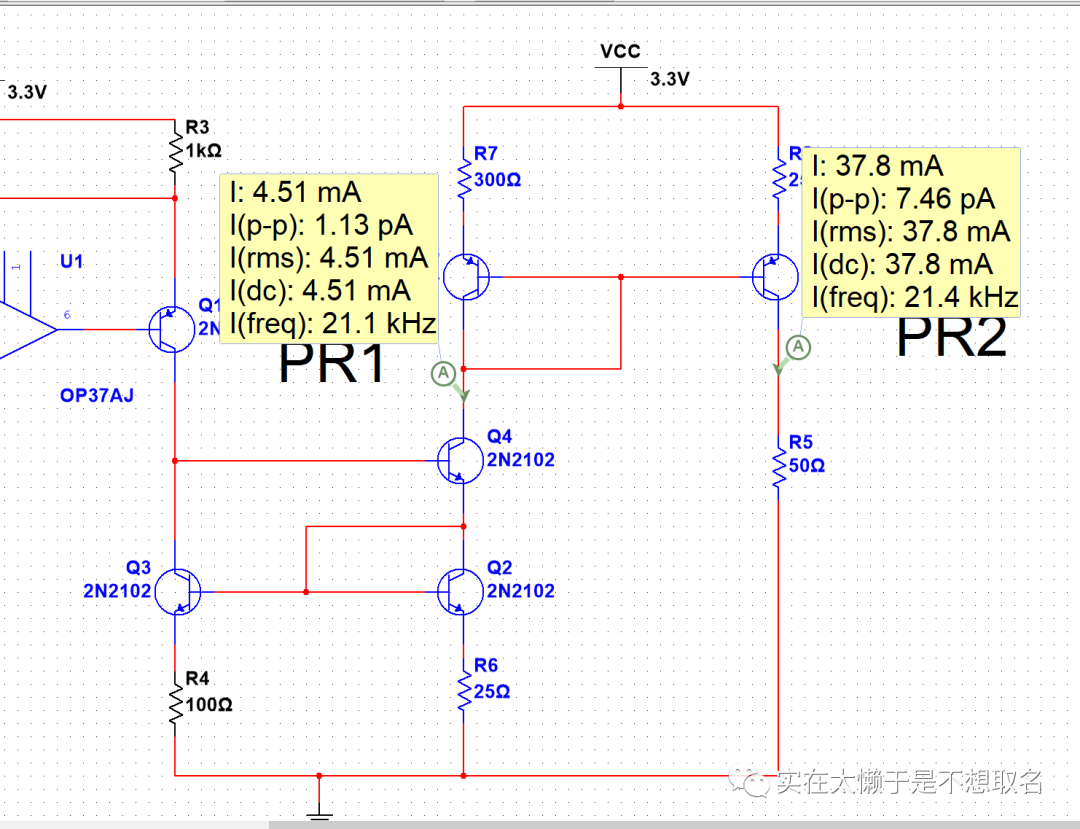Image resolution: width=1080 pixels, height=829 pixels.
Task: Select the PNP transistor above PR2 probe
Action: tap(772, 277)
